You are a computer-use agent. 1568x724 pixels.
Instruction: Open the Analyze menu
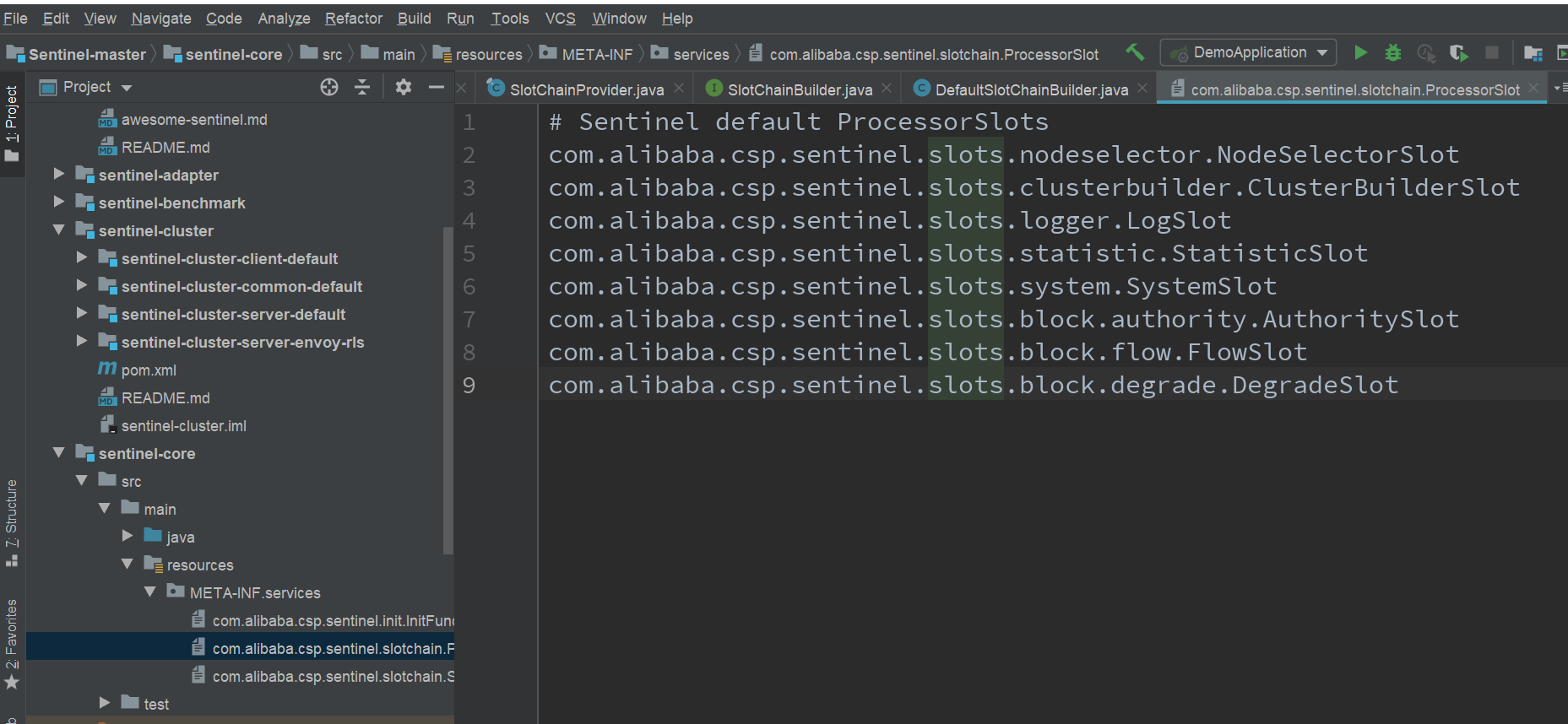pyautogui.click(x=284, y=18)
